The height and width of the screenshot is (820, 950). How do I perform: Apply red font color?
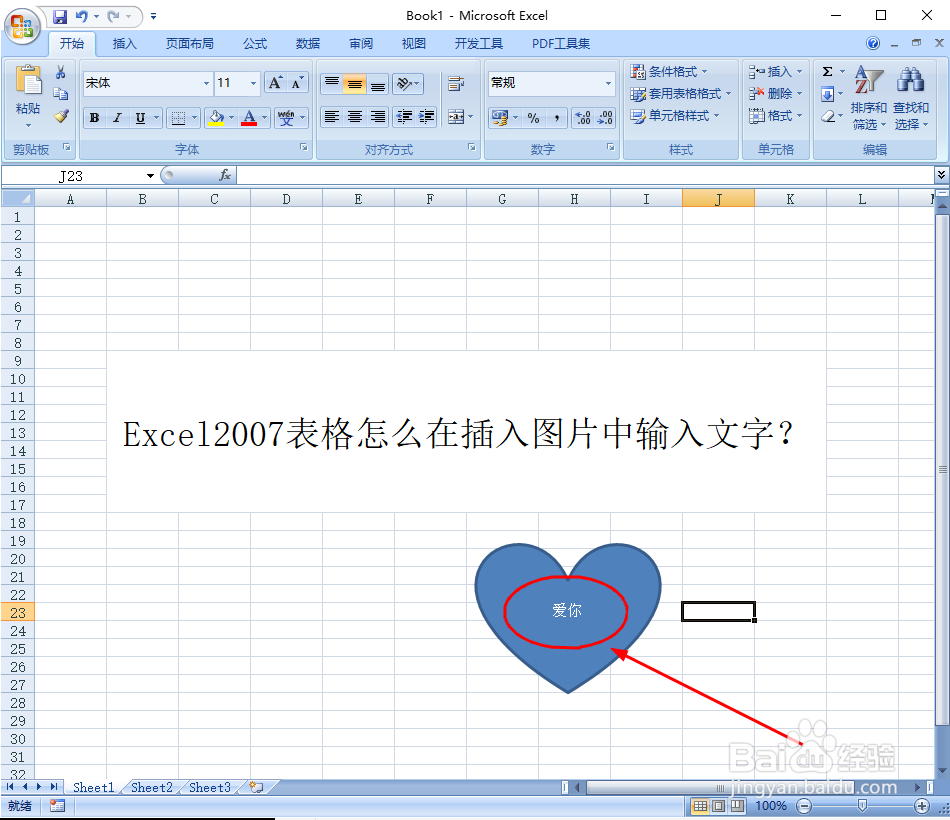[x=249, y=118]
